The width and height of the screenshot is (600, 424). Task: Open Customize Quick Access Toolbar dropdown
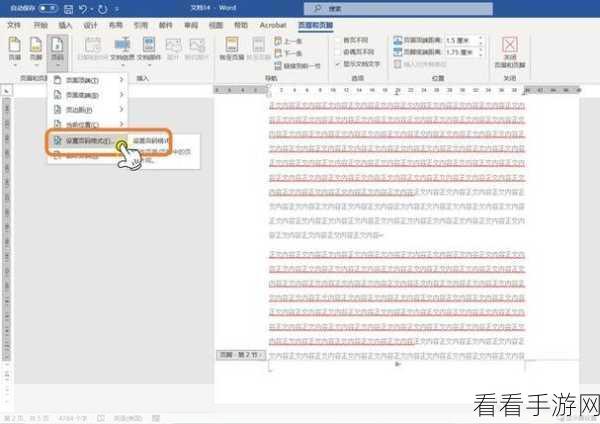[x=117, y=8]
